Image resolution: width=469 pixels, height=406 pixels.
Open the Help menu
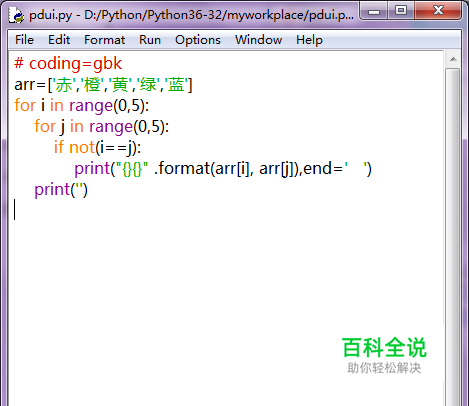tap(309, 40)
